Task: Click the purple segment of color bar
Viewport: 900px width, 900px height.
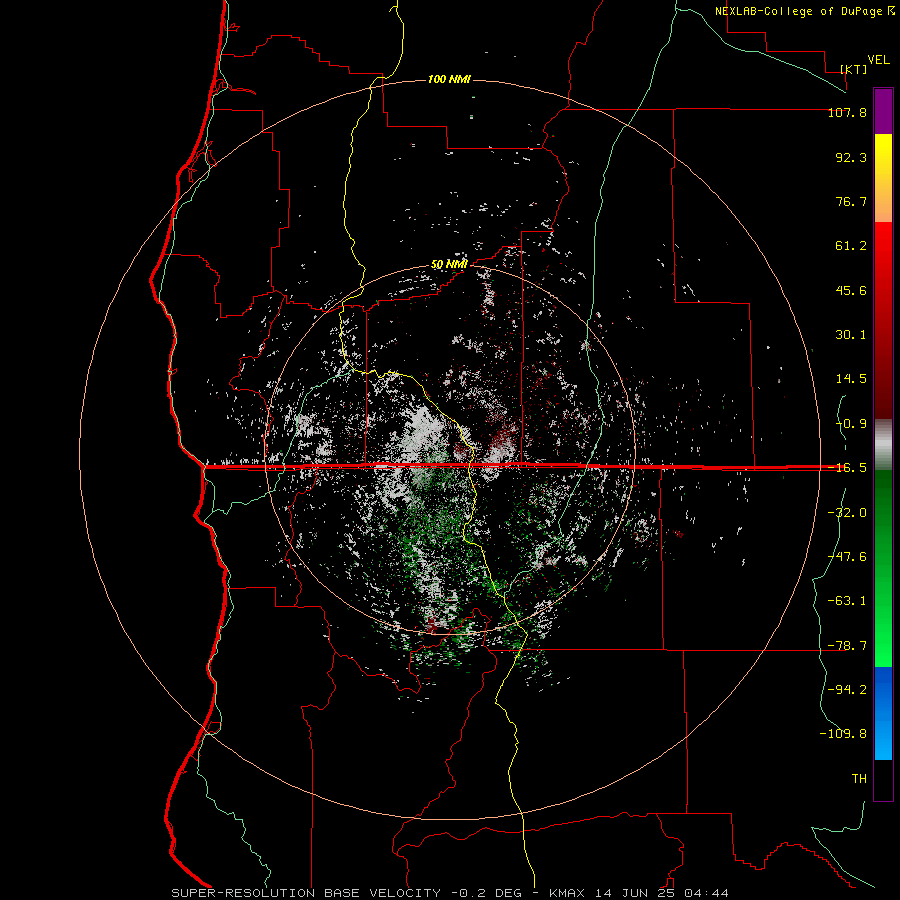Action: coord(883,111)
